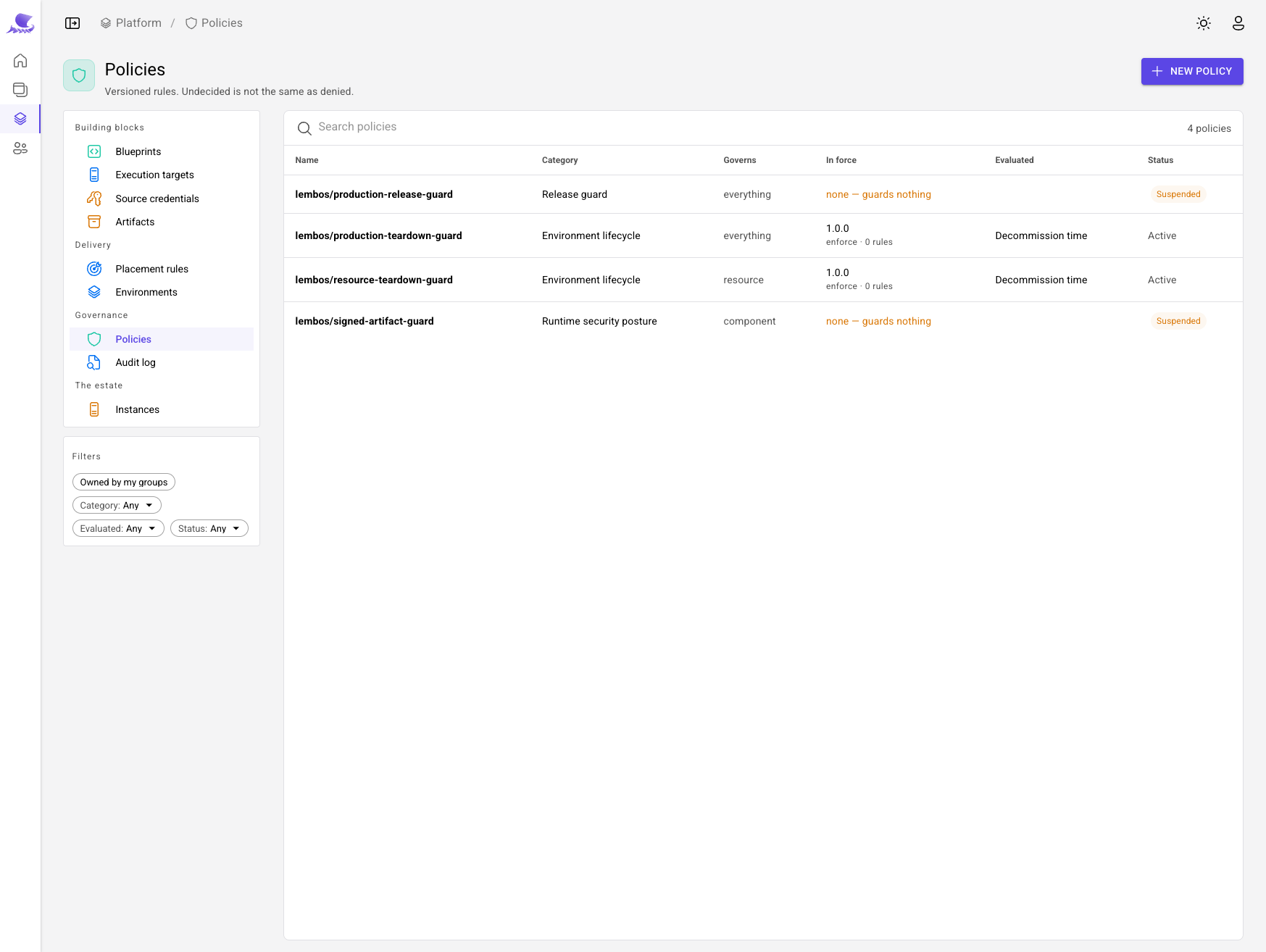
Task: Open the stacked windows rail icon
Action: click(20, 89)
